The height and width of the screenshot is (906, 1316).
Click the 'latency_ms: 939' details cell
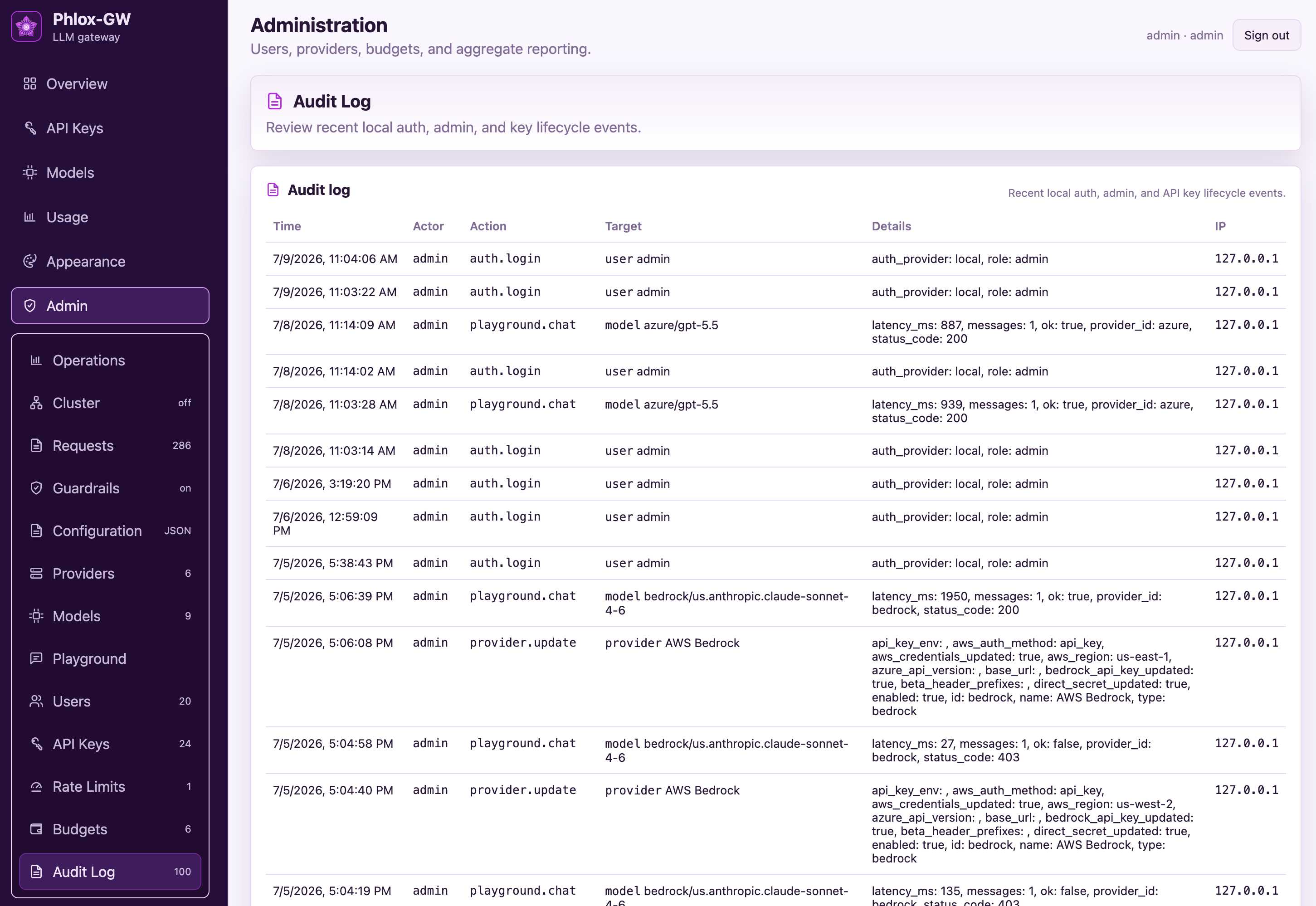coord(1032,411)
